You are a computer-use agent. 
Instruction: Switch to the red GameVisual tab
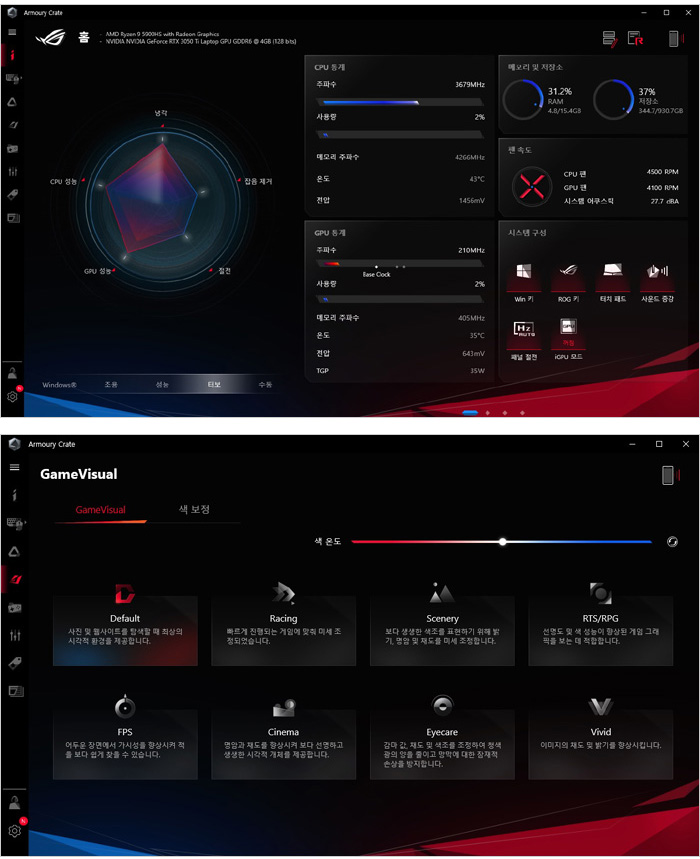click(x=100, y=509)
